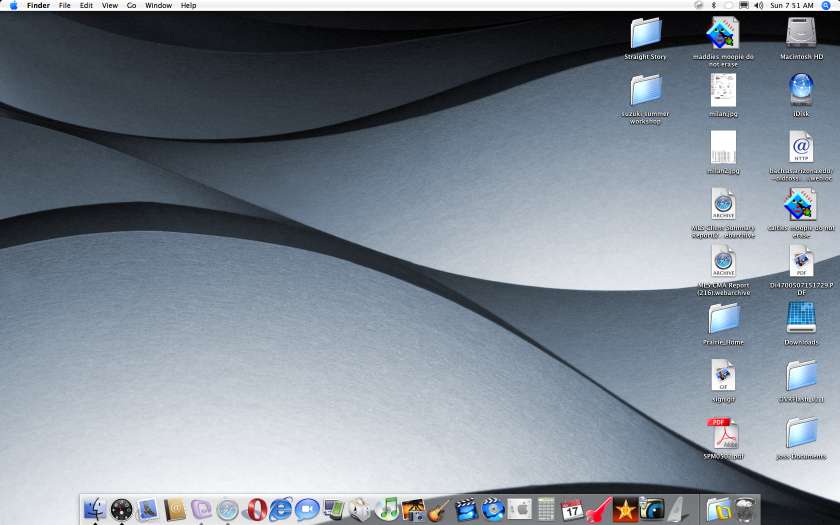
Task: Select the maddies moopie do not erase file
Action: click(723, 33)
